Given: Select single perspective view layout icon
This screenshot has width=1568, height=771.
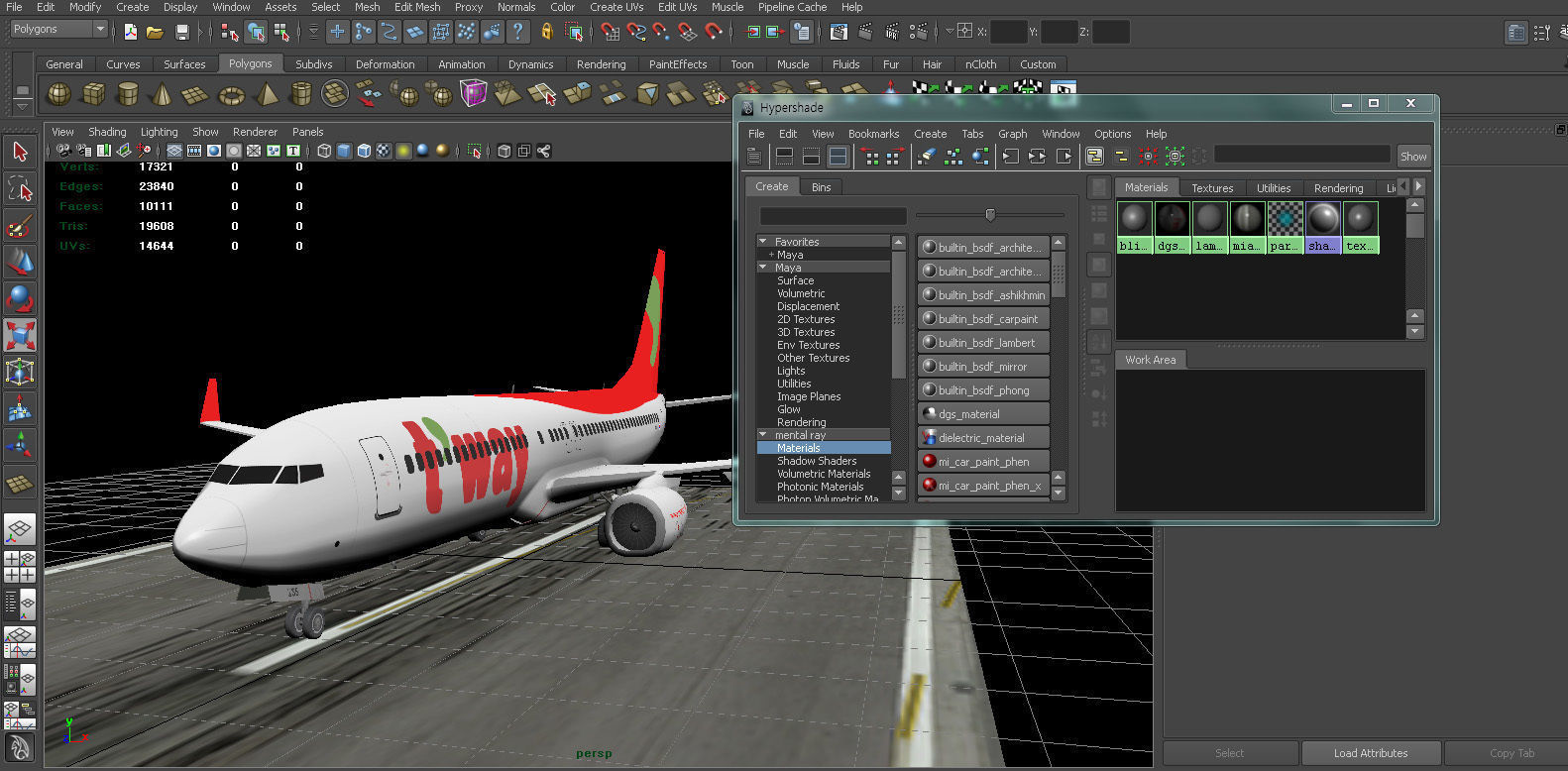Looking at the screenshot, I should (x=21, y=530).
